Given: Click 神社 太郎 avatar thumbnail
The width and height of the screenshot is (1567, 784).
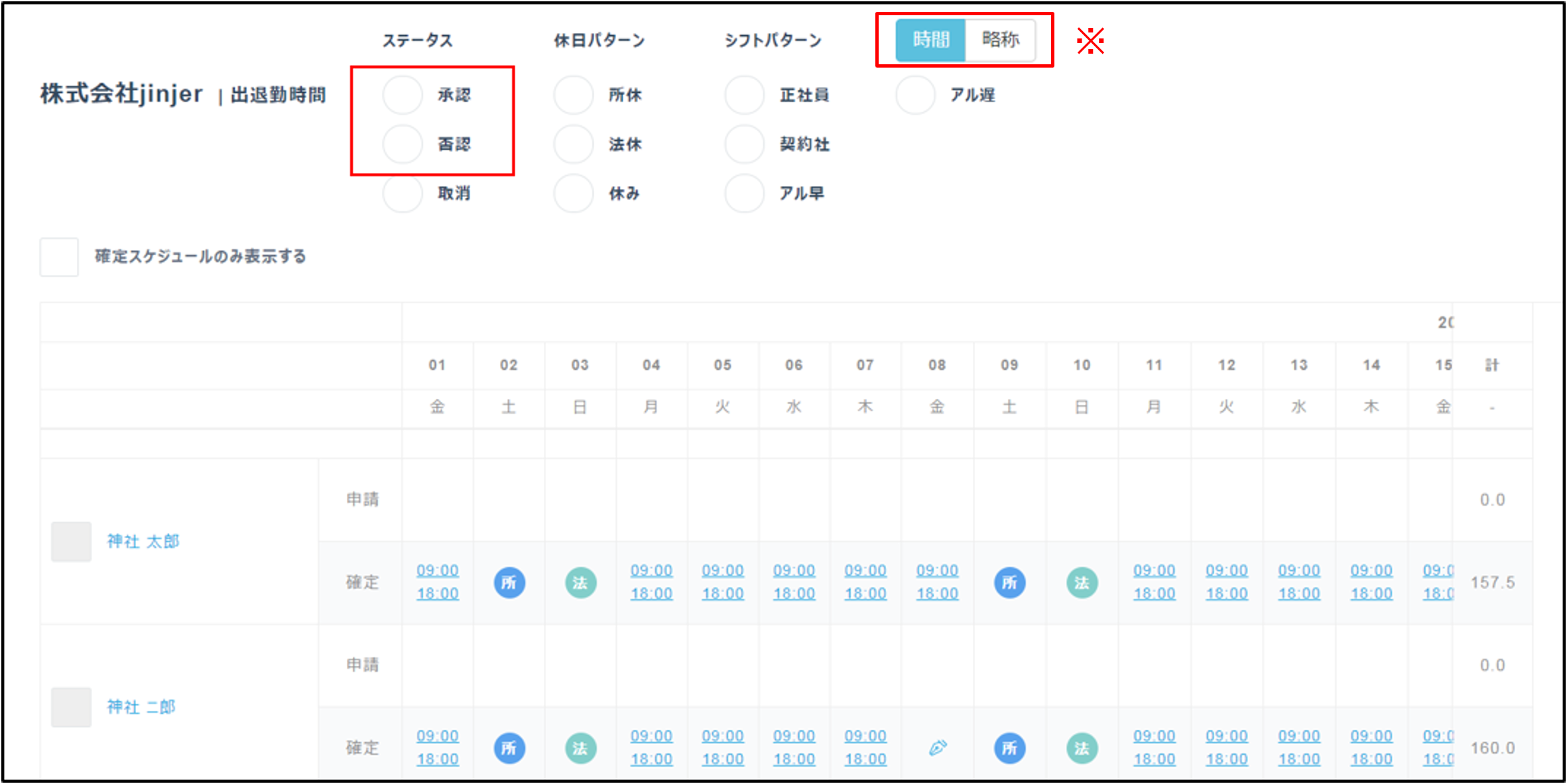Looking at the screenshot, I should coord(72,541).
